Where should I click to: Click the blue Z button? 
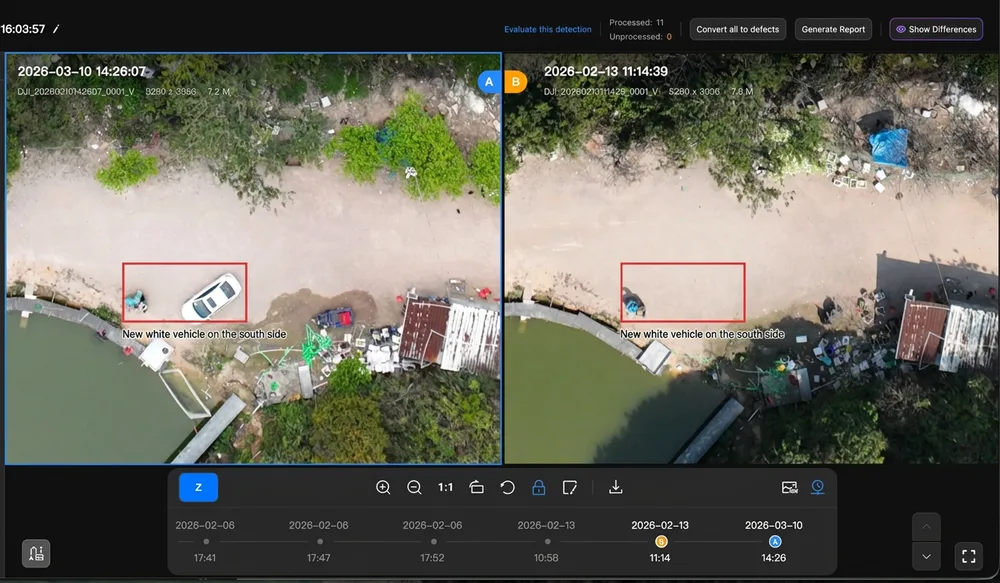198,487
